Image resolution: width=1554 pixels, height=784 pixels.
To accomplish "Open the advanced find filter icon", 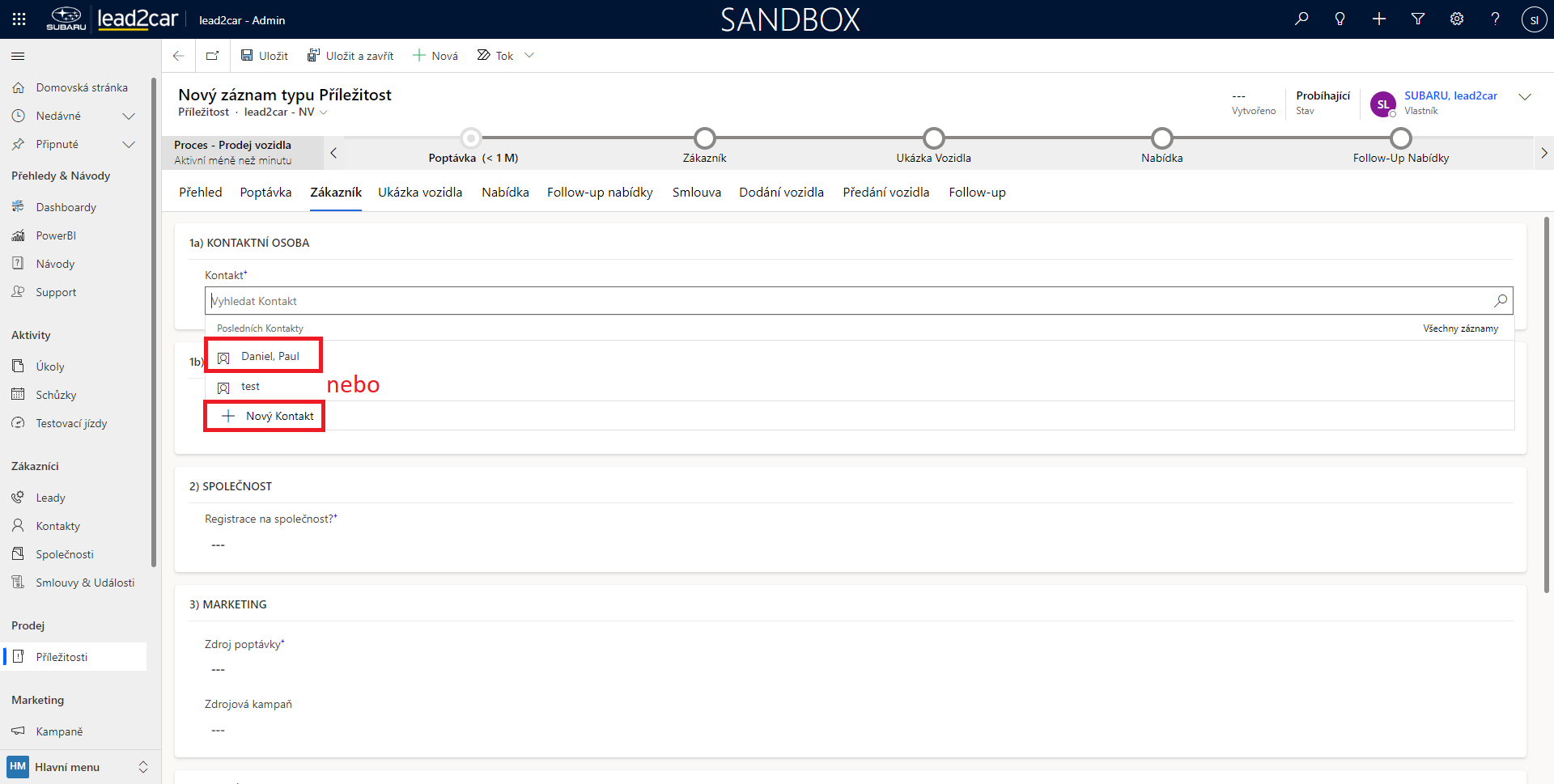I will click(x=1418, y=19).
